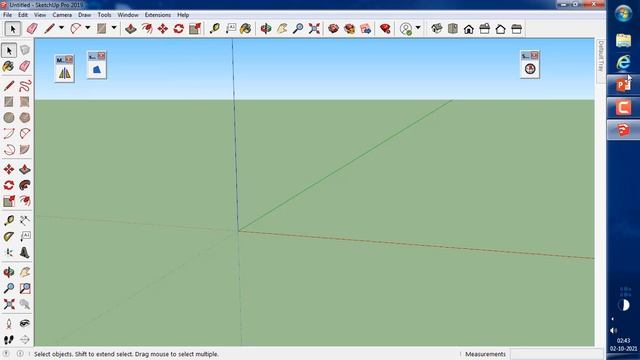Viewport: 640px width, 360px height.
Task: Open the File Explorer folder taskbar icon
Action: [623, 40]
